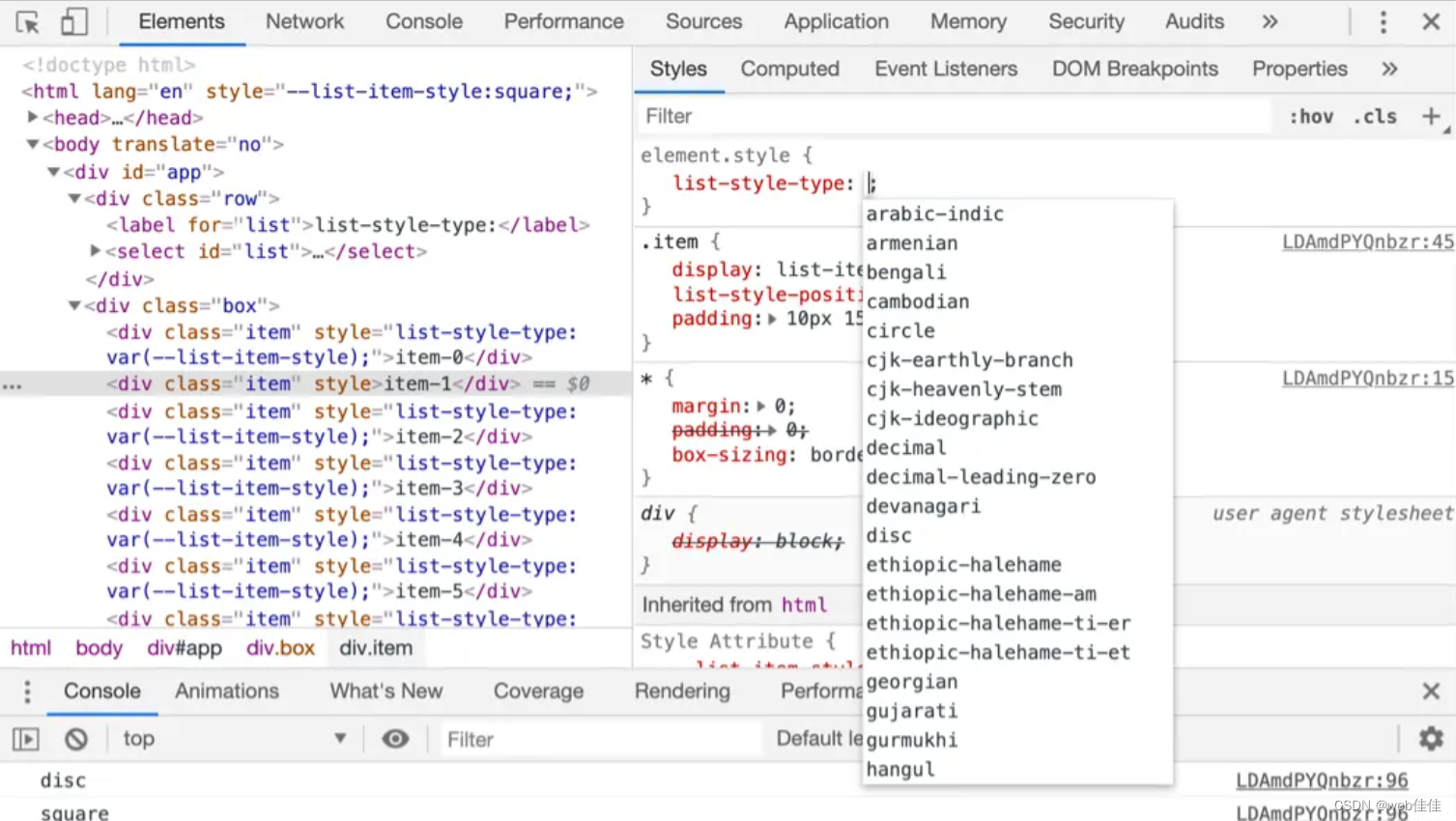Toggle element classes with .cls control
The image size is (1456, 821).
pos(1375,116)
